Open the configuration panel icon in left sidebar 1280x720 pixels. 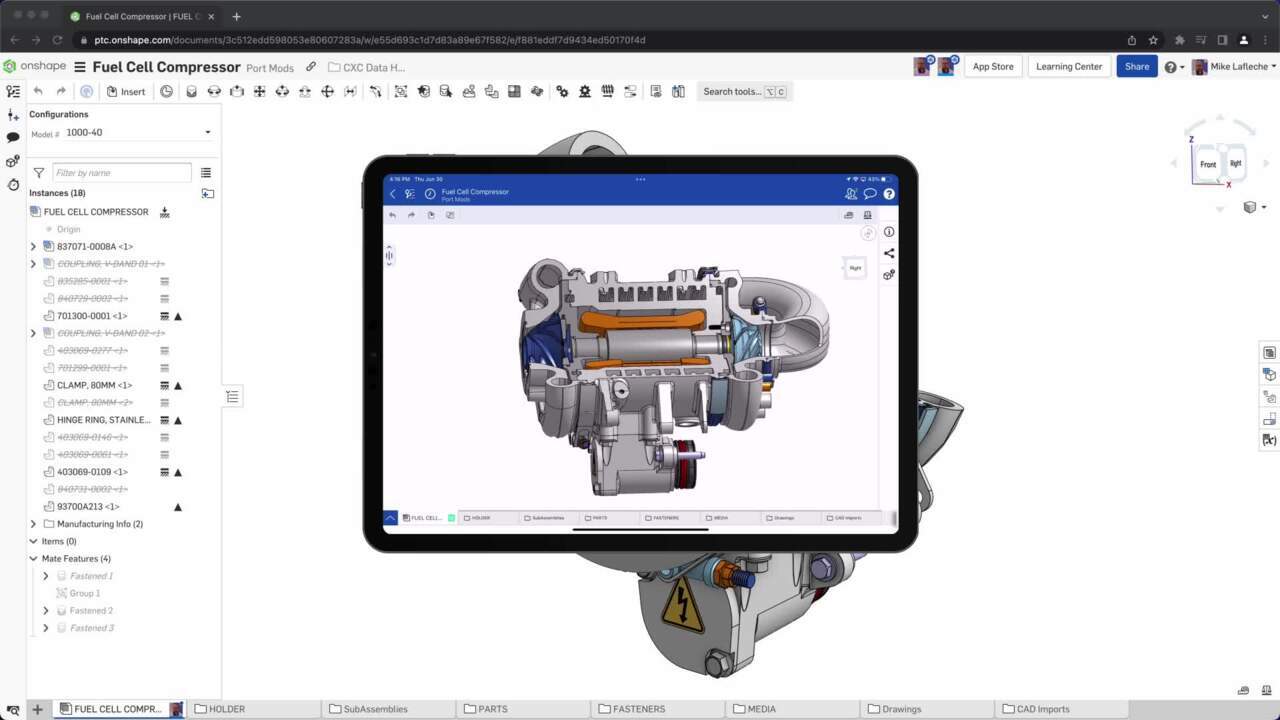(13, 161)
